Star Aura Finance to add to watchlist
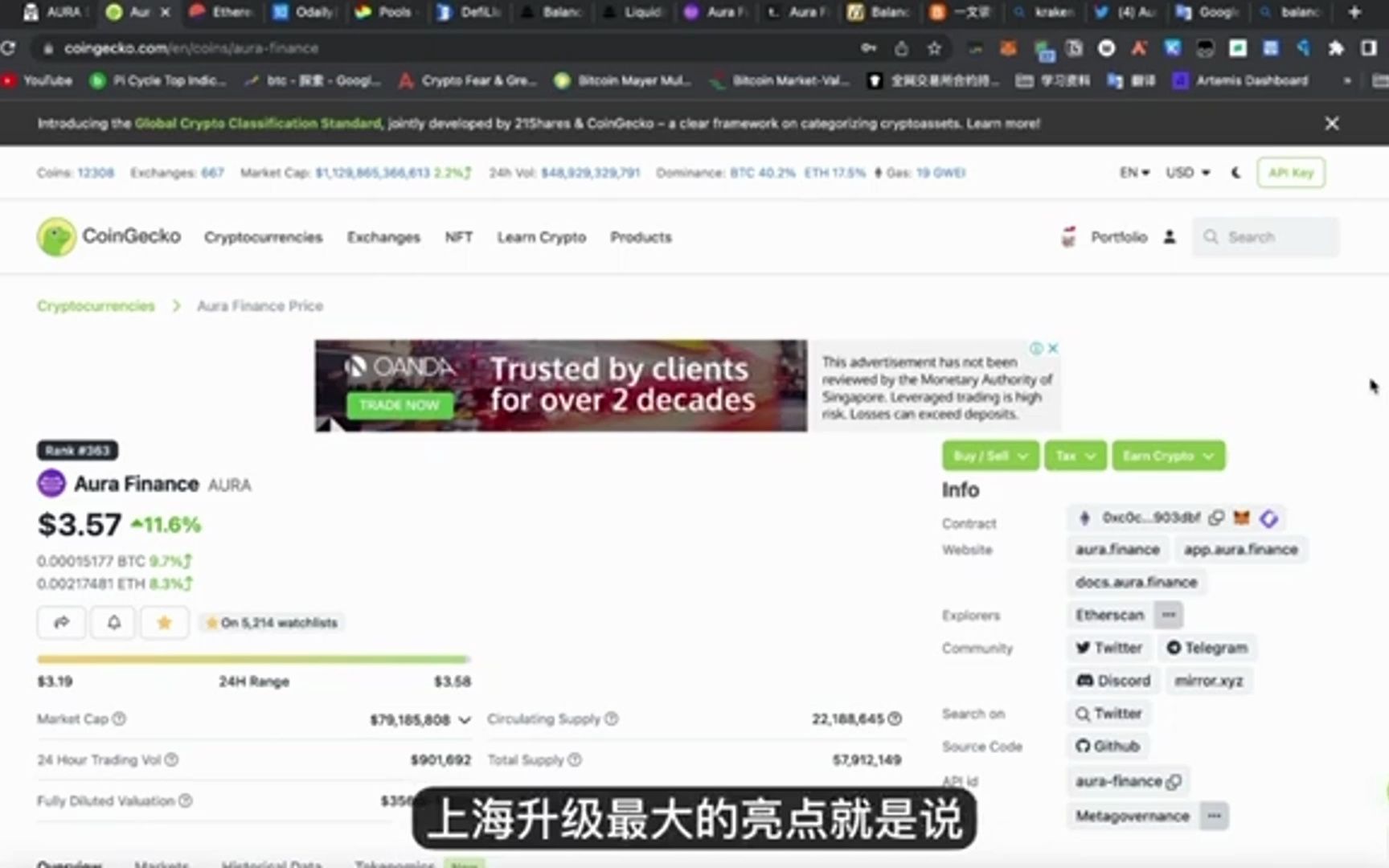 (164, 622)
